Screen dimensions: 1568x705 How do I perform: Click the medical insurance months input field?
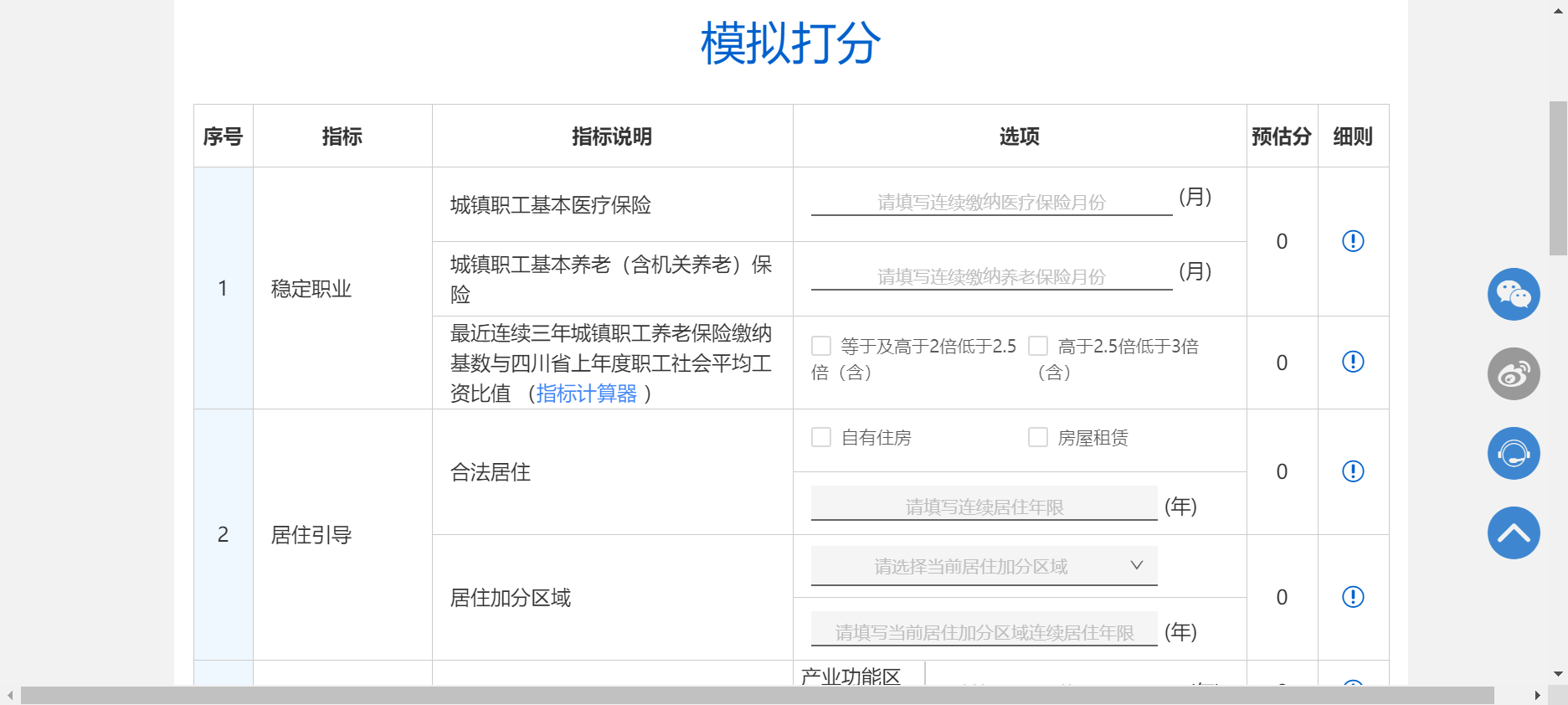coord(991,202)
